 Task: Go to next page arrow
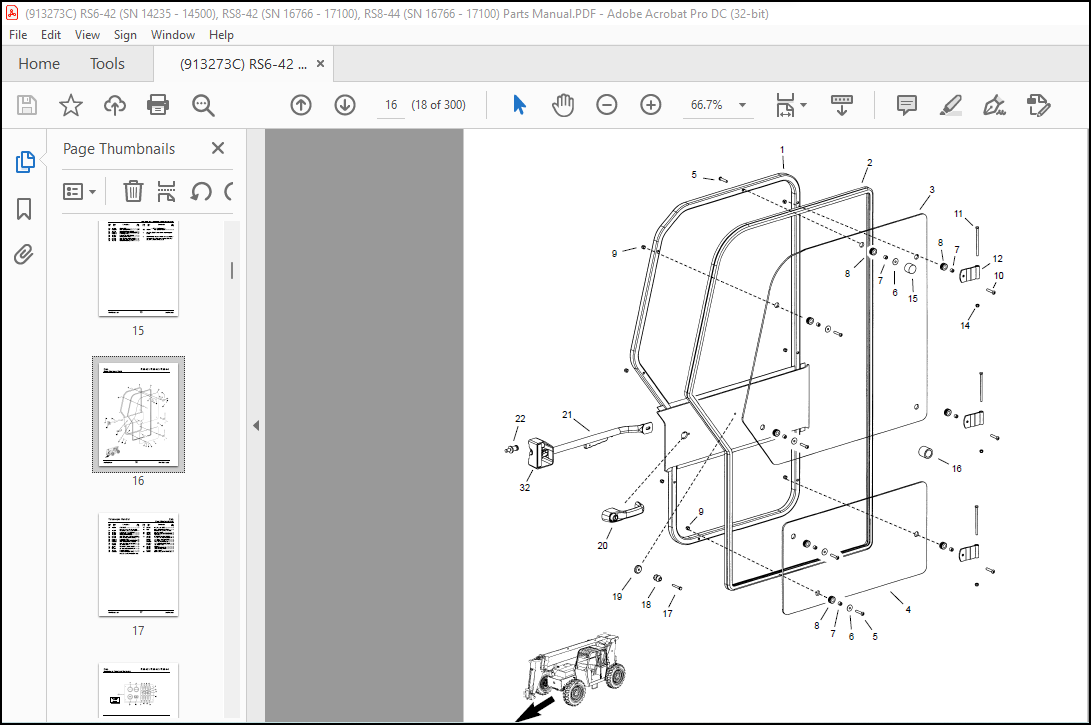pyautogui.click(x=345, y=105)
